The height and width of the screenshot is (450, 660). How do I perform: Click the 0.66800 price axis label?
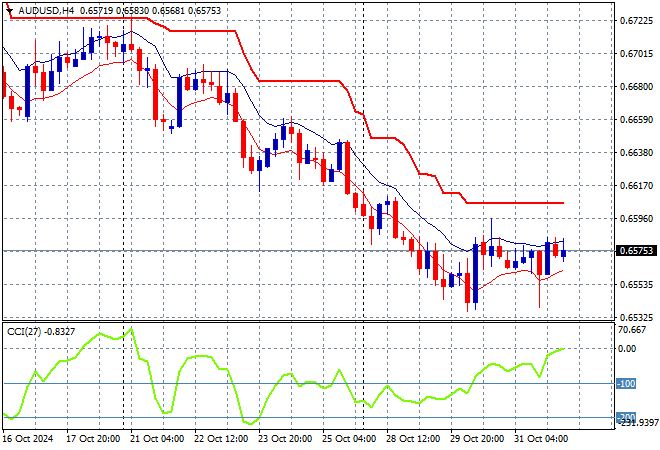(x=636, y=87)
